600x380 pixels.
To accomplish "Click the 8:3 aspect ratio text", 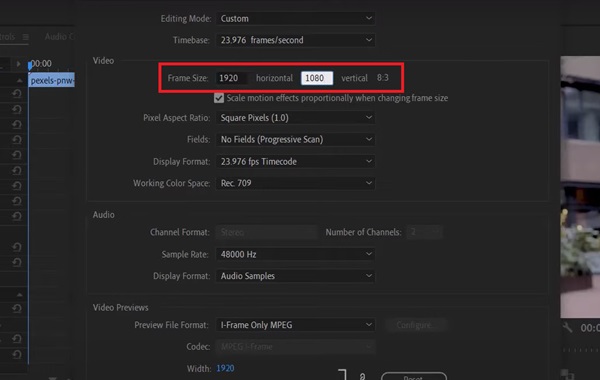I will (383, 78).
